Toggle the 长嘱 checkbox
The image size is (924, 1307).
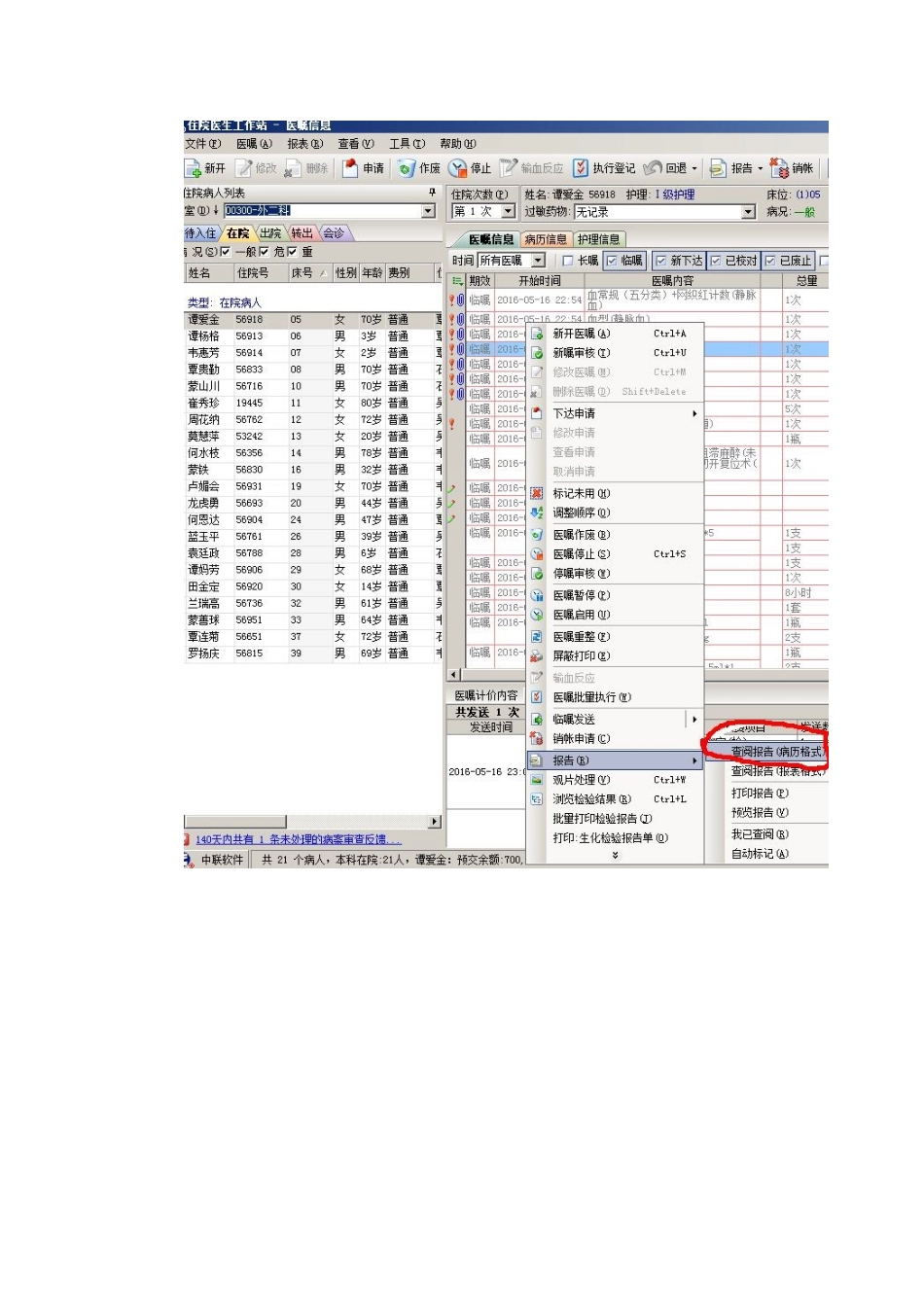pos(568,261)
